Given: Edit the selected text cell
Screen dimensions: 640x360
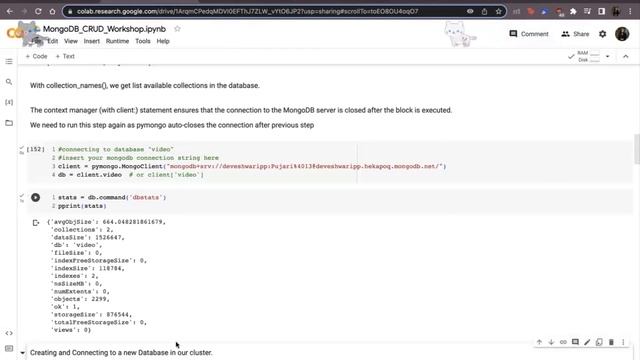Looking at the screenshot, I should (587, 342).
